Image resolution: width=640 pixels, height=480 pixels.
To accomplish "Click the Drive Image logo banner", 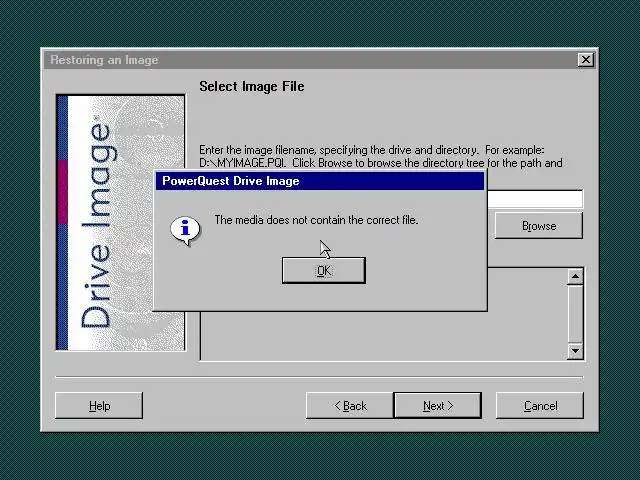I will tap(121, 223).
